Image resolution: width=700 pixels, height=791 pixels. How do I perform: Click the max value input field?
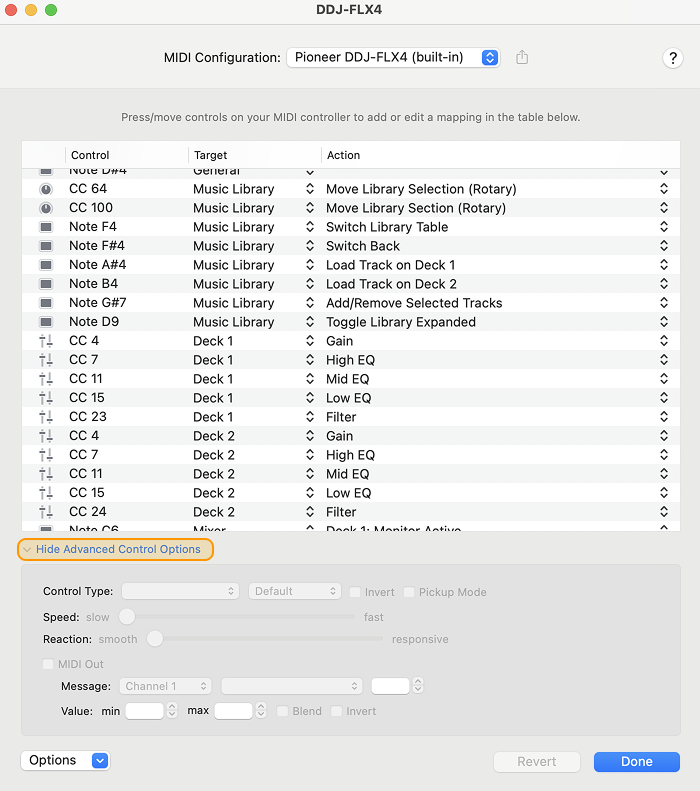click(x=233, y=711)
